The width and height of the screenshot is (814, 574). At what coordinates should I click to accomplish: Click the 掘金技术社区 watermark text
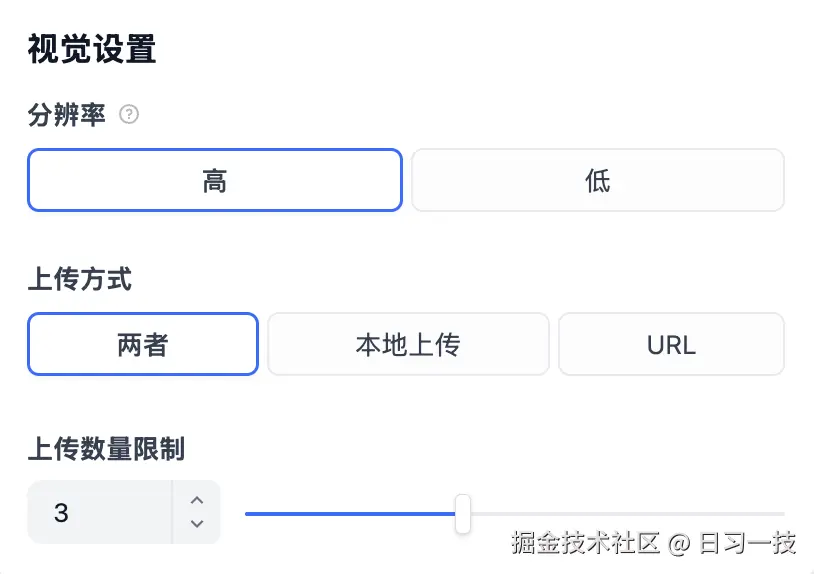(x=586, y=543)
